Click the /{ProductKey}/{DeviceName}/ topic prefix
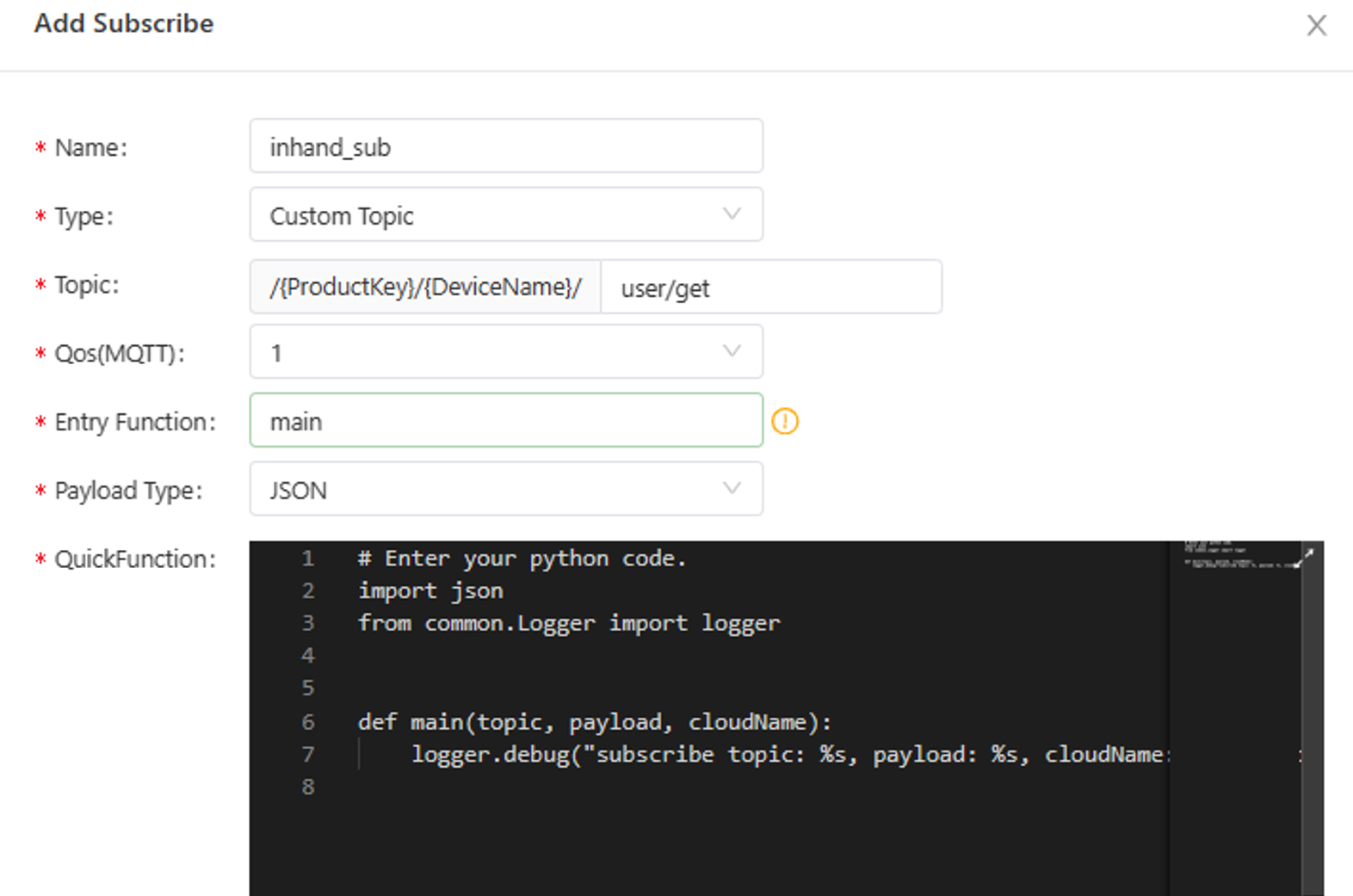 tap(425, 287)
